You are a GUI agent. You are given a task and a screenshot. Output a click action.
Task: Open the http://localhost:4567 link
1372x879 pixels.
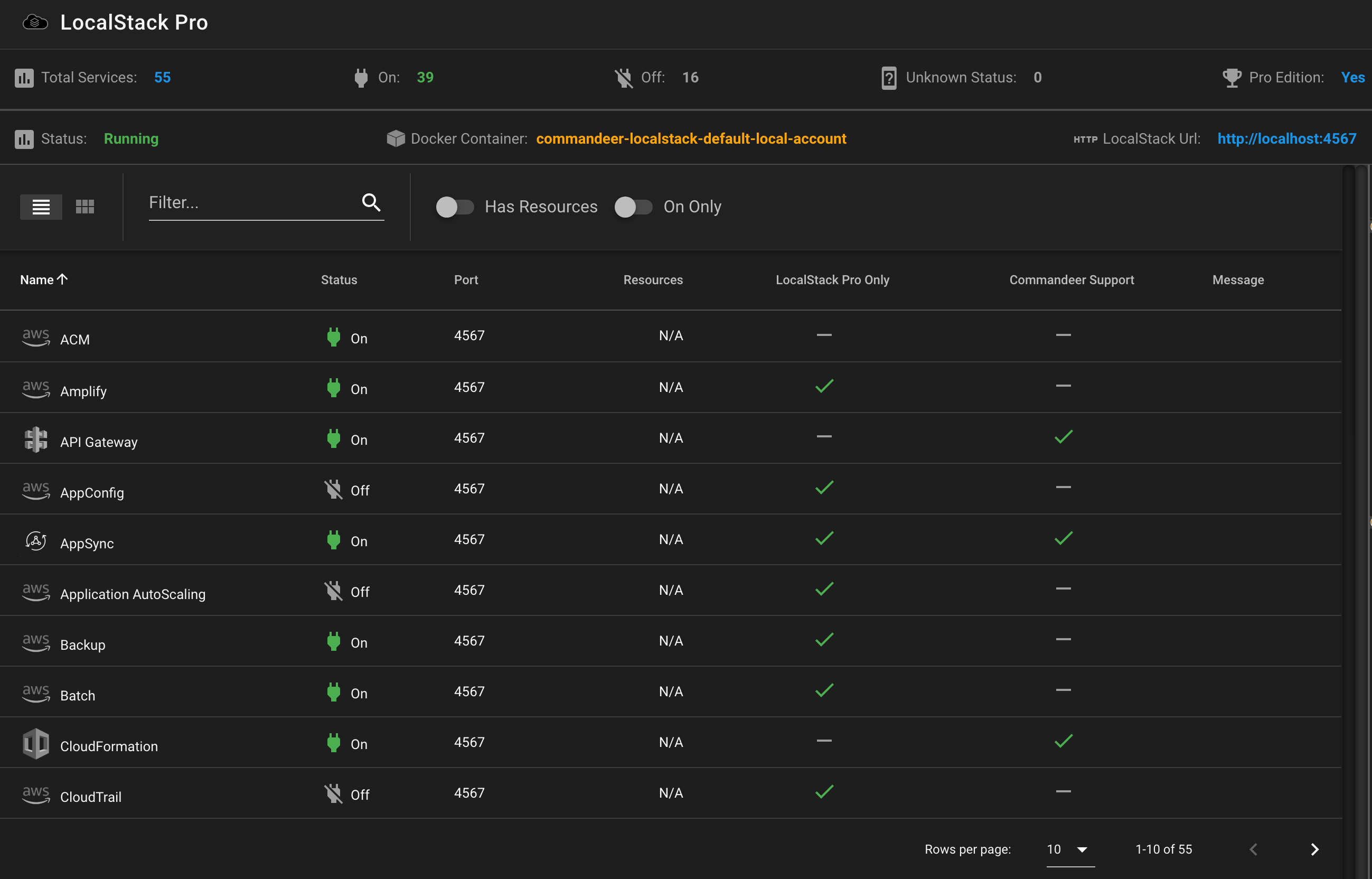point(1286,139)
